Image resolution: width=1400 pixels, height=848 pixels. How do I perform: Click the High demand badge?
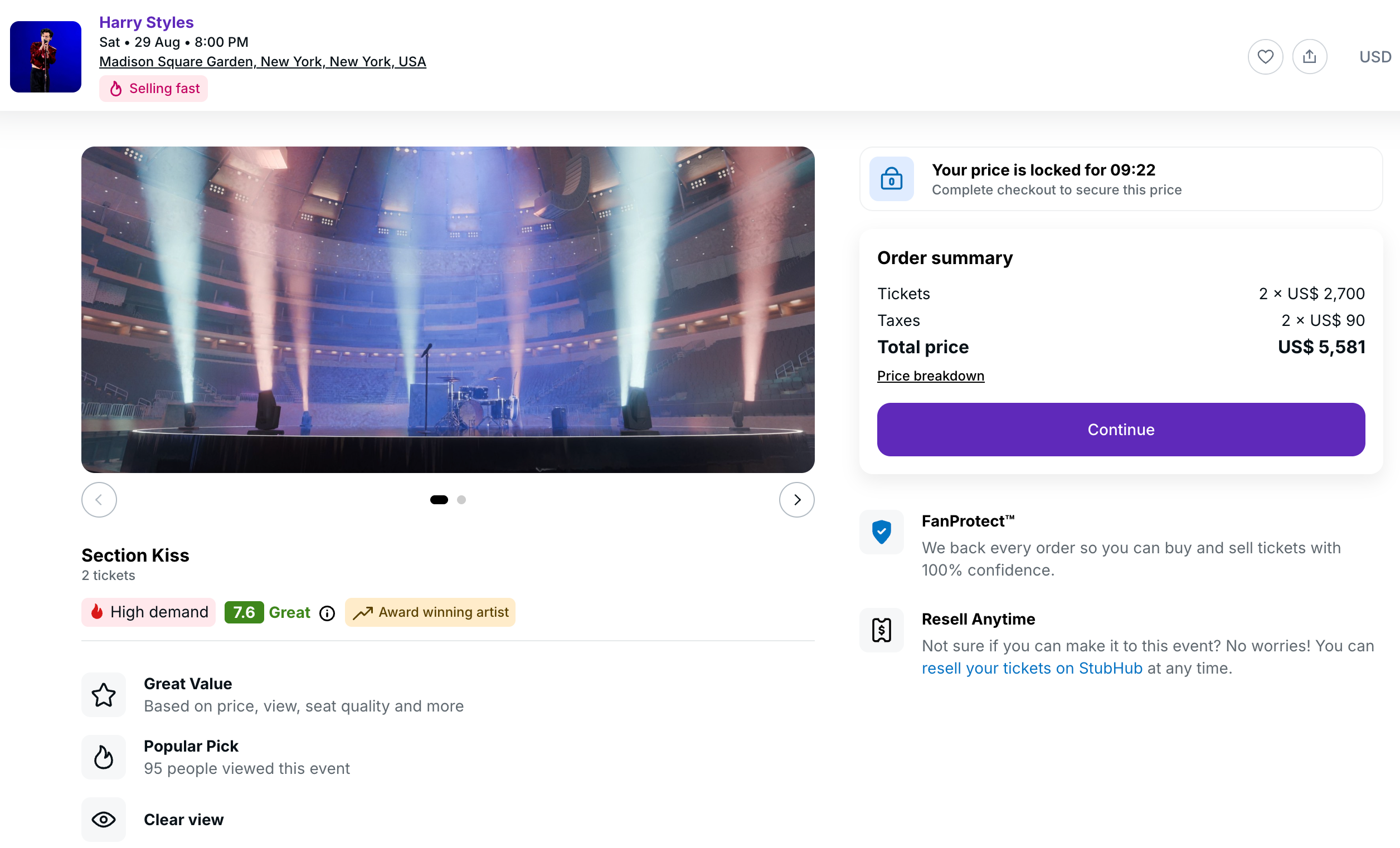click(x=148, y=612)
